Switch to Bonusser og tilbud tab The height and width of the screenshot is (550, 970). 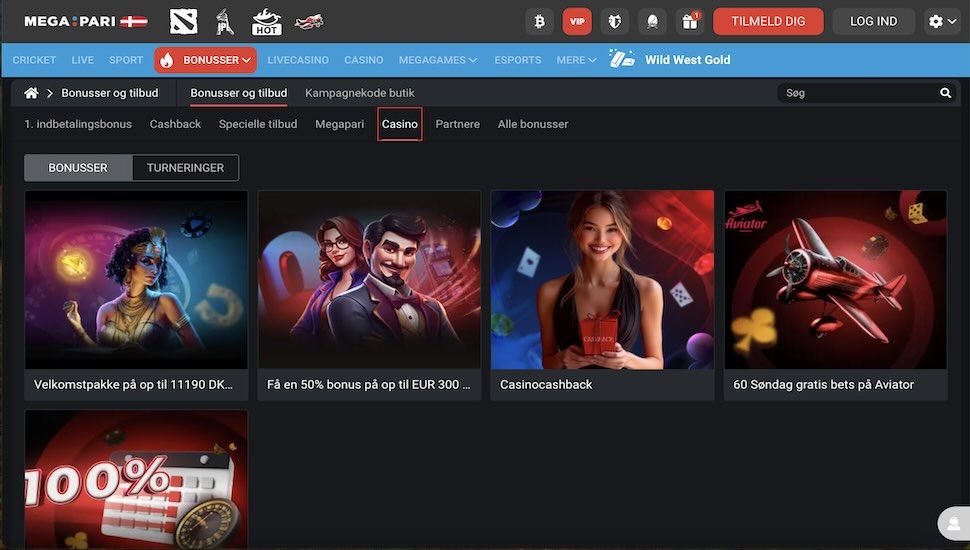[239, 93]
